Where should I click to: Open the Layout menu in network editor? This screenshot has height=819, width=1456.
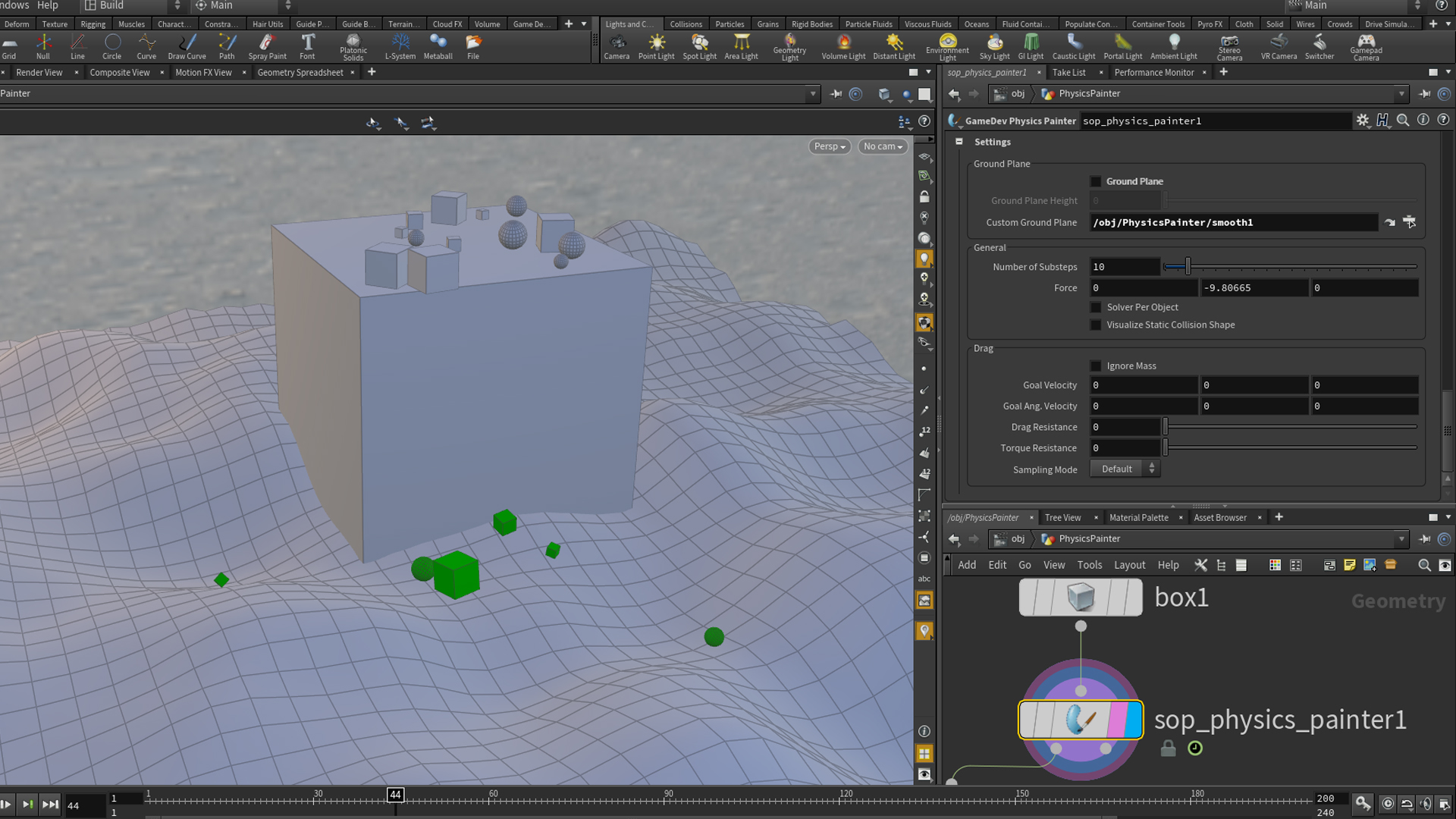click(x=1129, y=565)
